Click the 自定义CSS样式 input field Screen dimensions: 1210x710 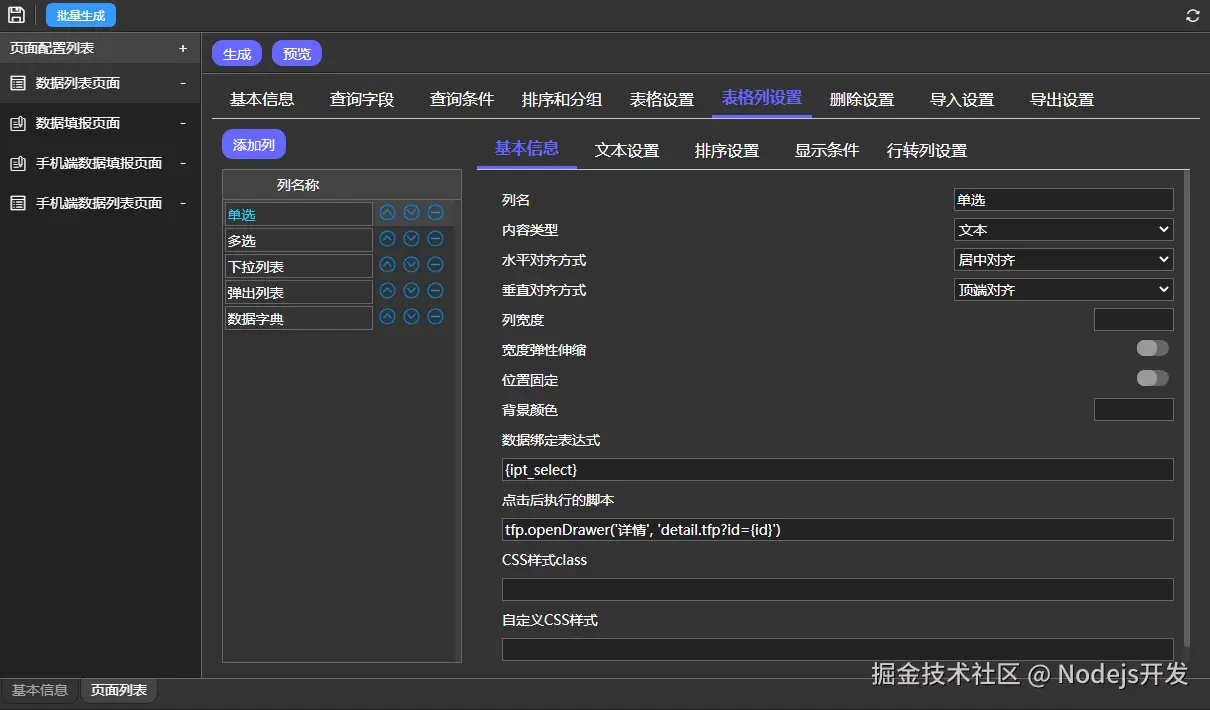(x=838, y=650)
